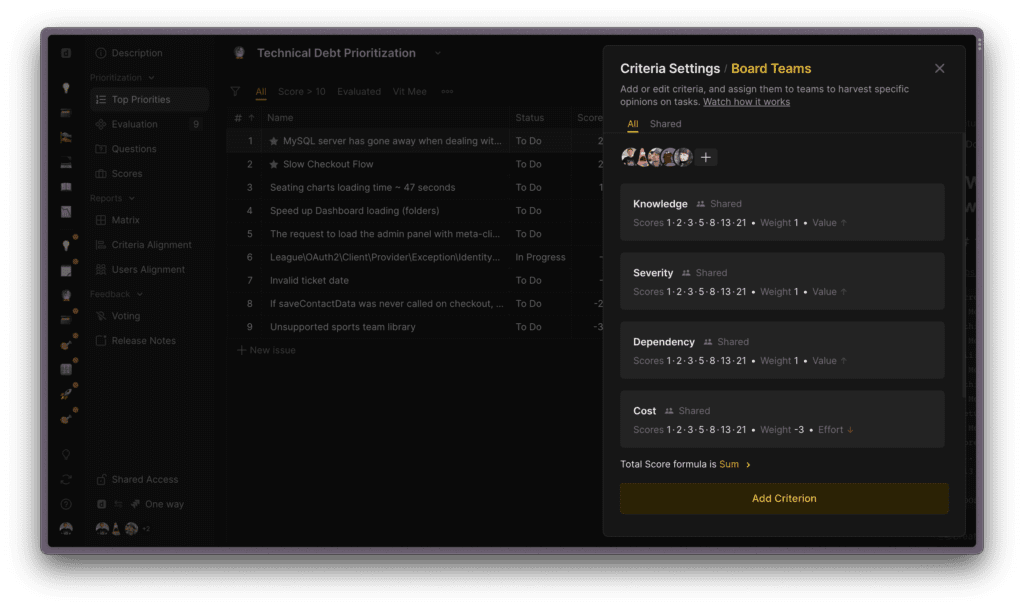This screenshot has height=608, width=1024.
Task: Add a team member with plus icon
Action: click(x=705, y=157)
